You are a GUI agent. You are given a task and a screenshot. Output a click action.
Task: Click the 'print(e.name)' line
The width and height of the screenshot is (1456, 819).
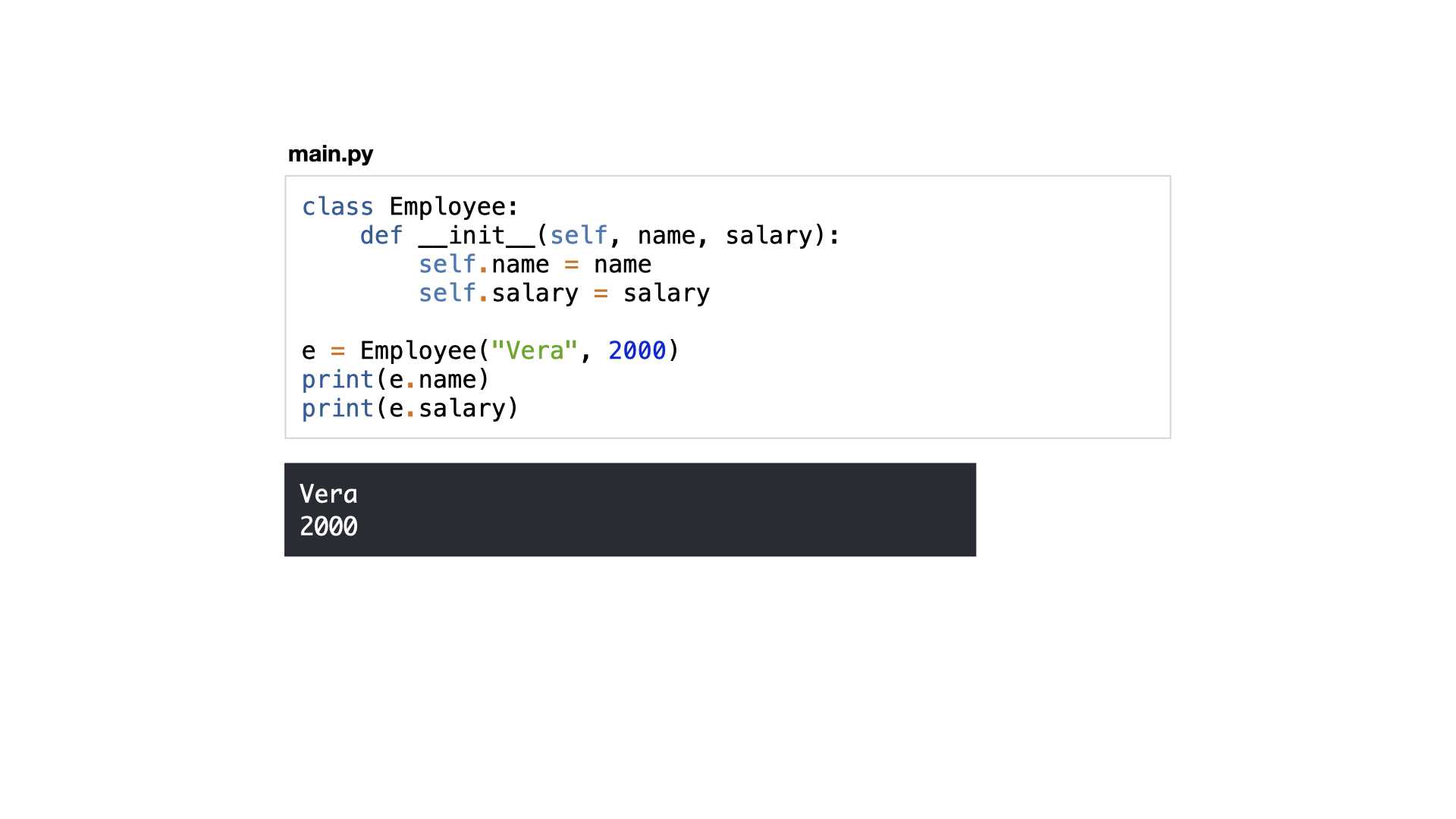point(396,379)
